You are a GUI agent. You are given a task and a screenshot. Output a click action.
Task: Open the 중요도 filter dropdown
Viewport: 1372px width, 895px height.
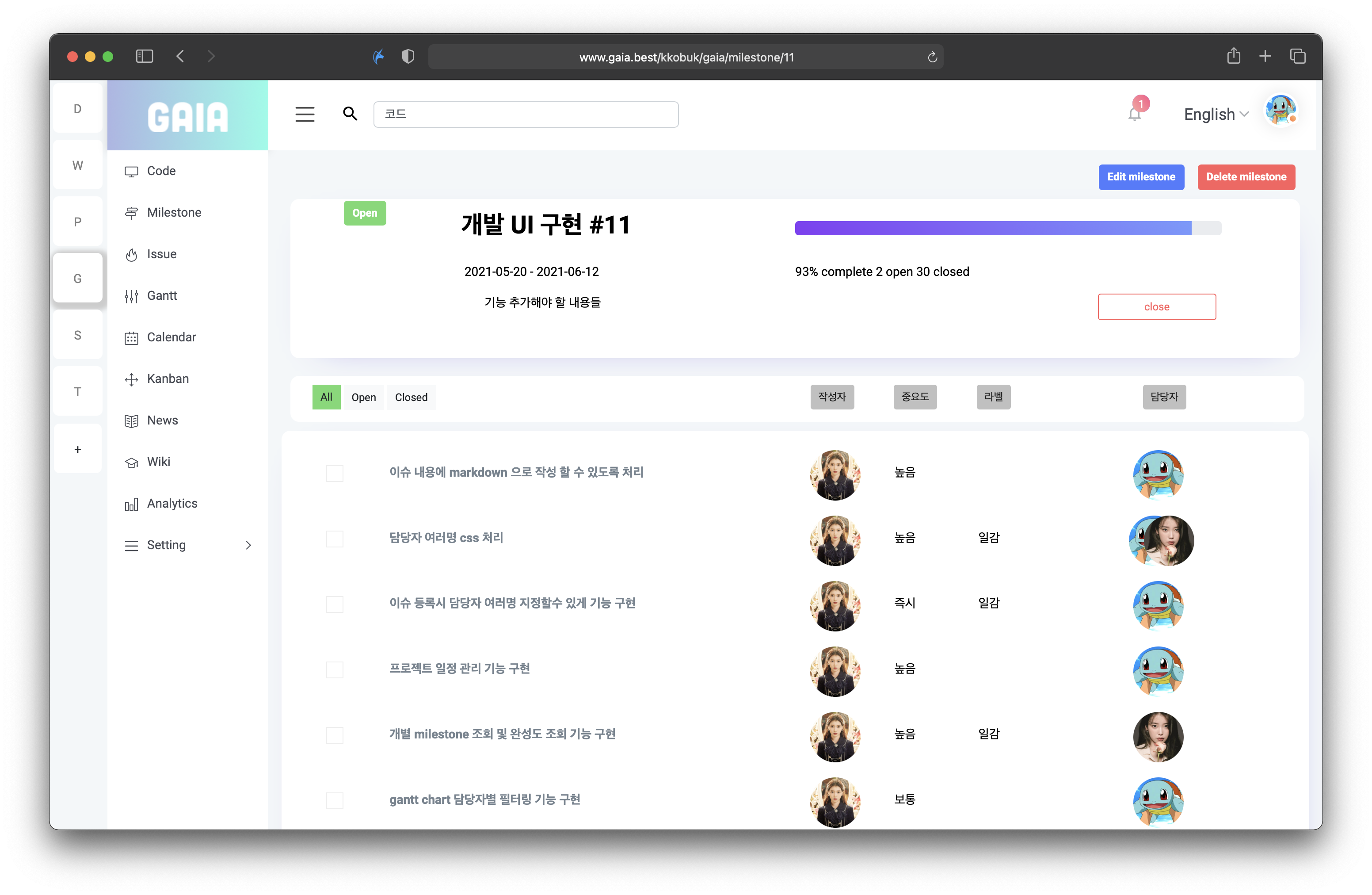(915, 397)
